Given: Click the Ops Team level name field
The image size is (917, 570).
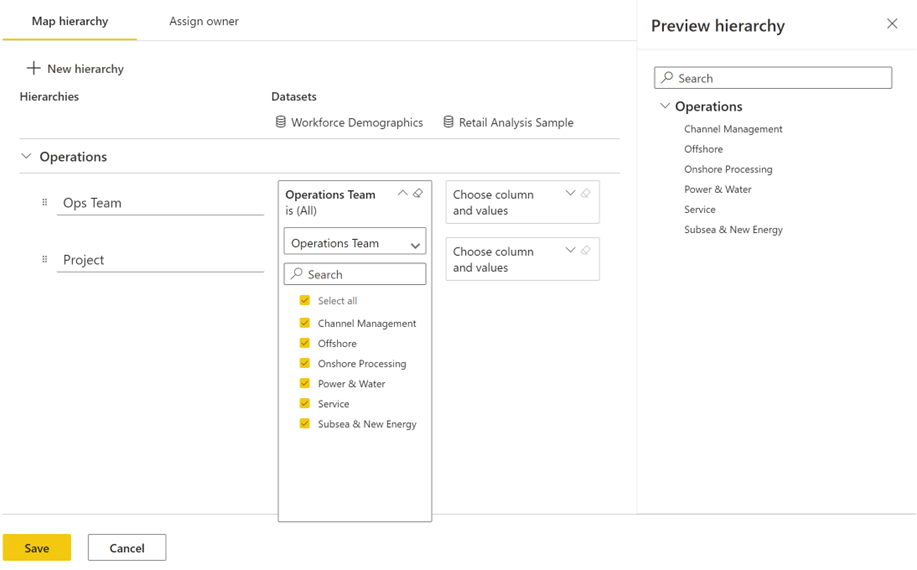Looking at the screenshot, I should (160, 203).
